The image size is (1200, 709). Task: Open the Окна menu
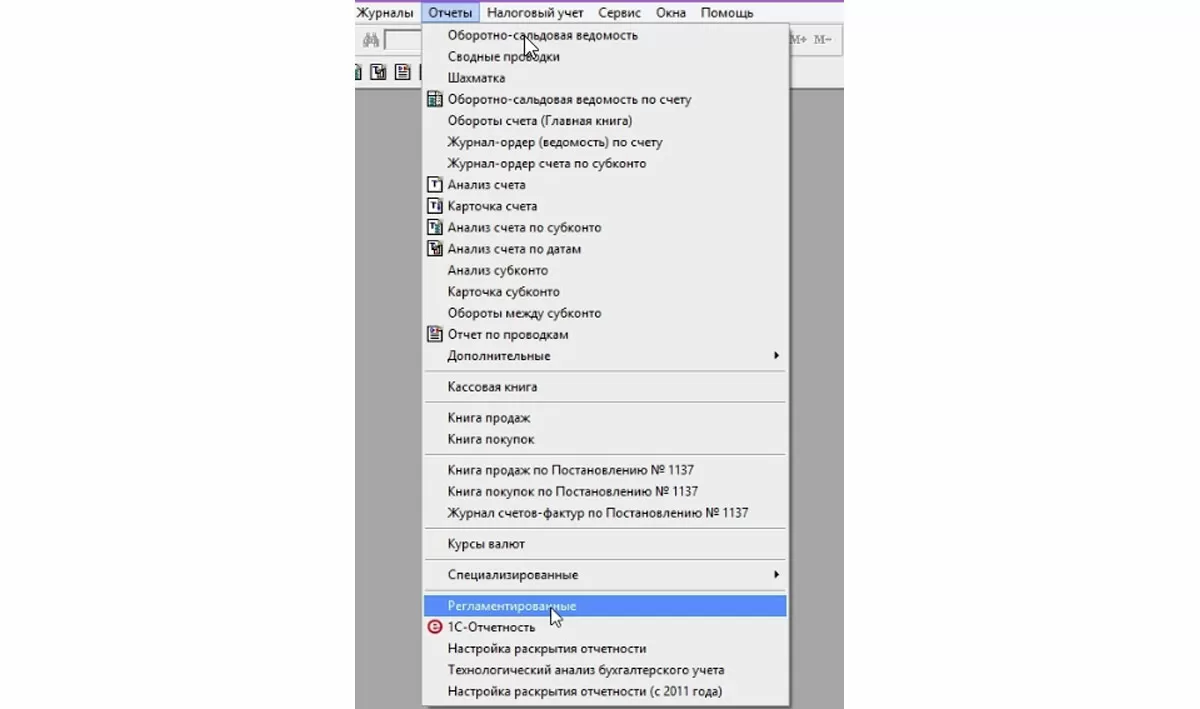[671, 13]
